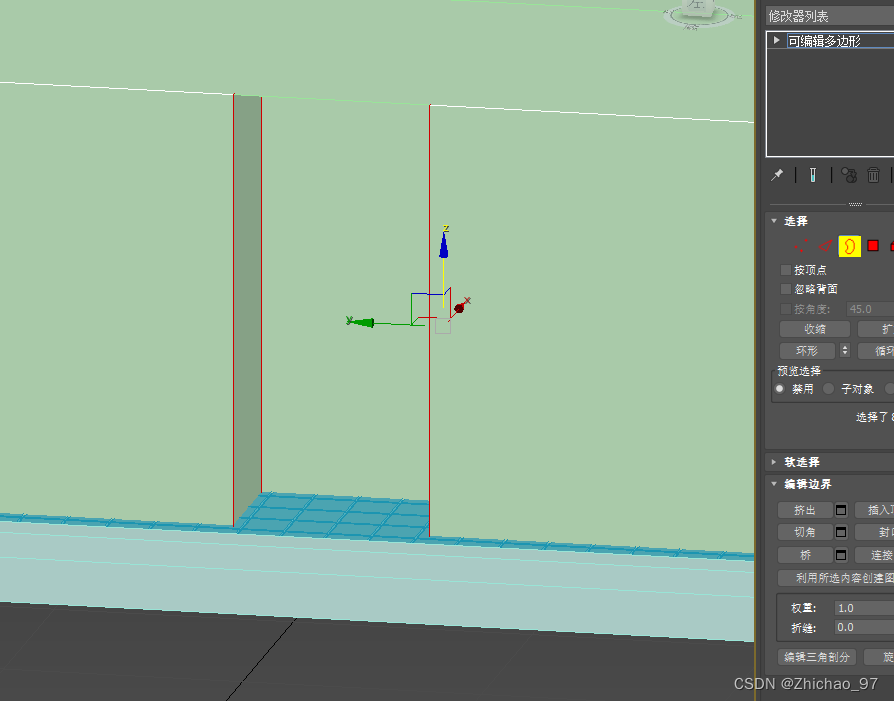Select the 子对象 preview radio button
The height and width of the screenshot is (701, 894).
(828, 389)
